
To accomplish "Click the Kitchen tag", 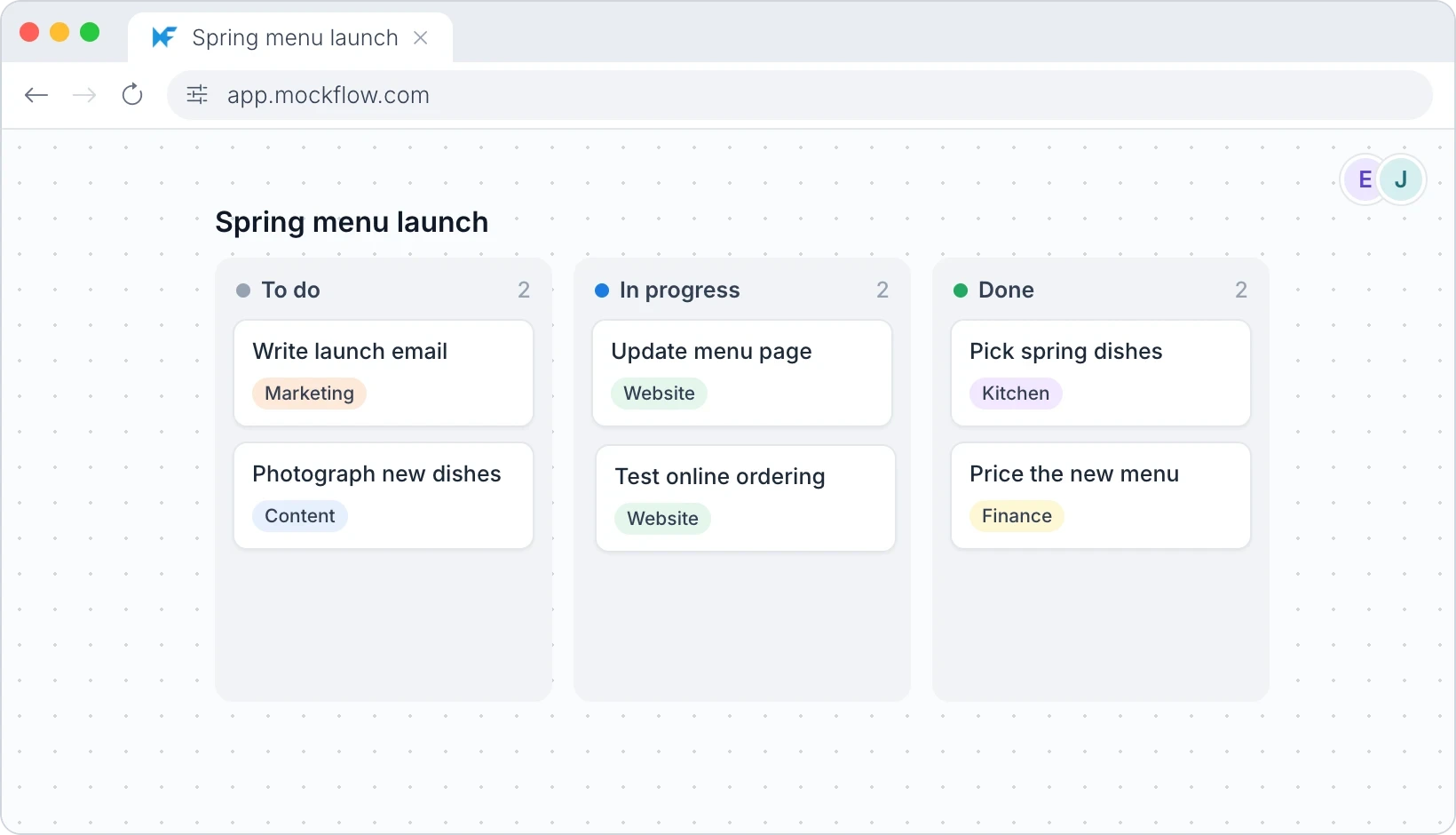I will (x=1016, y=394).
